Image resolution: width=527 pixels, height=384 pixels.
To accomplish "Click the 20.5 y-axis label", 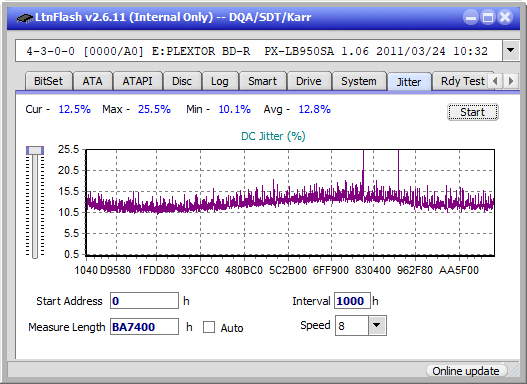I will pyautogui.click(x=68, y=170).
